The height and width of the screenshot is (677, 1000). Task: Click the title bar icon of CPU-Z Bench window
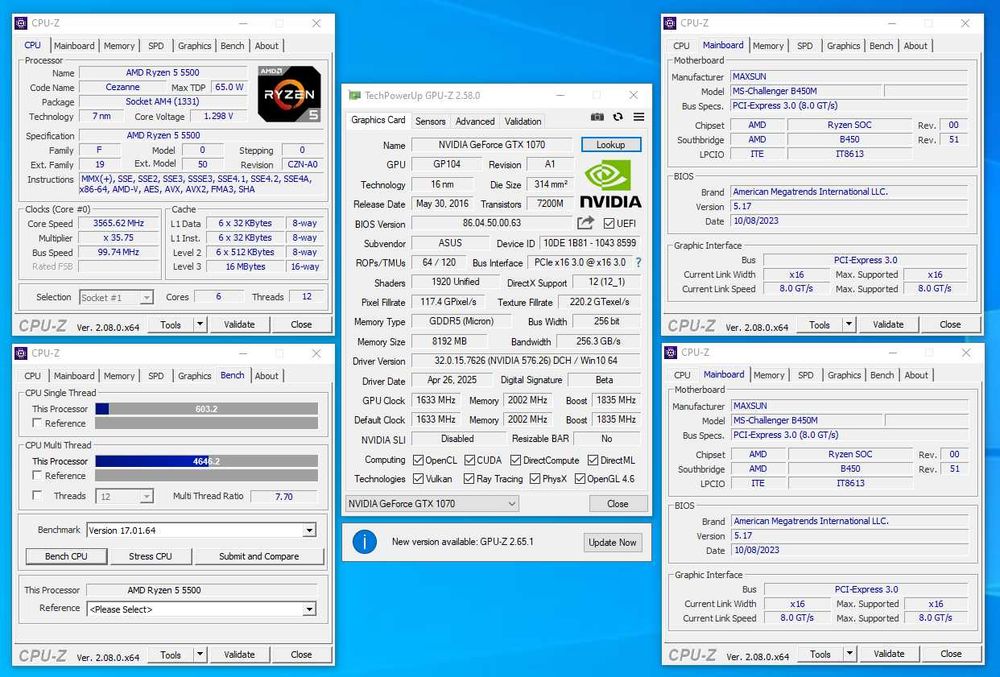click(21, 353)
